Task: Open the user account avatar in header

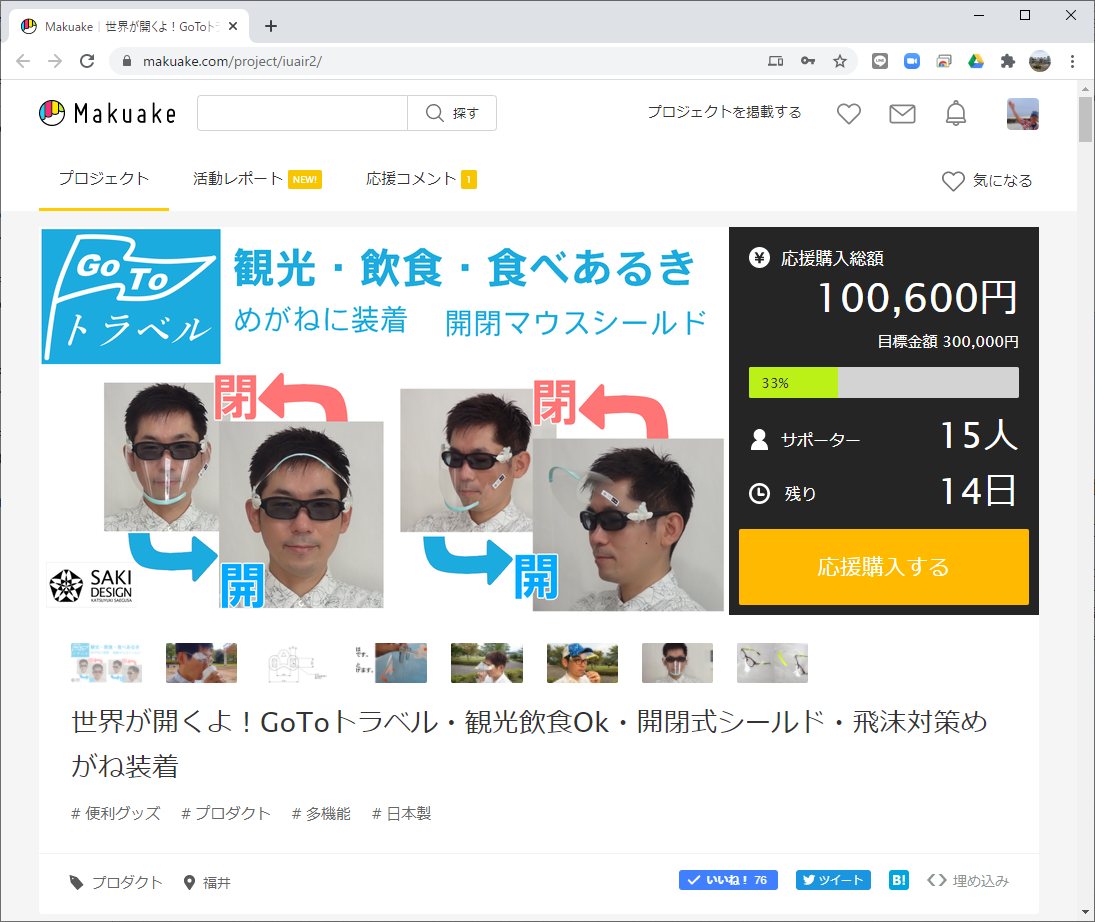Action: pos(1022,114)
